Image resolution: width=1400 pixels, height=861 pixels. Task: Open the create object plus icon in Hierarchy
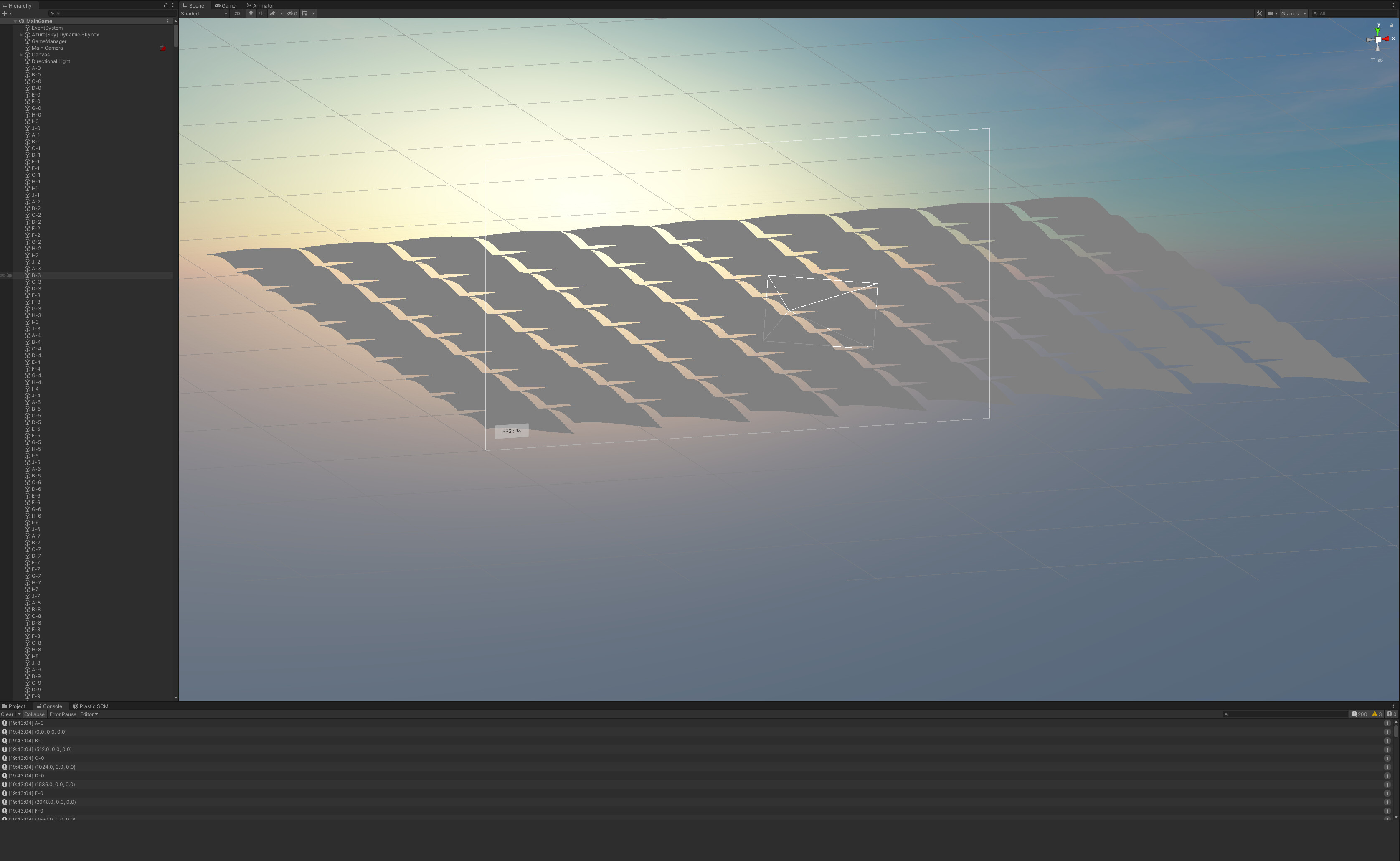pos(5,13)
